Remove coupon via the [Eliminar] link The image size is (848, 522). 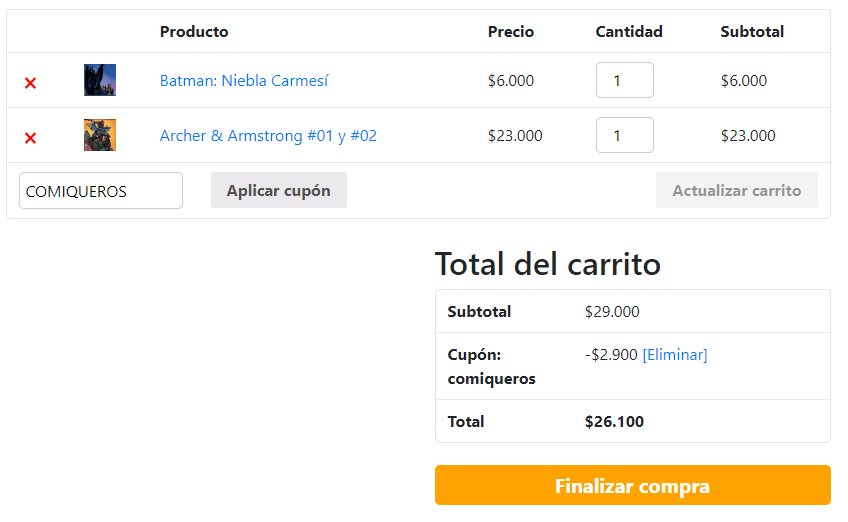tap(675, 355)
